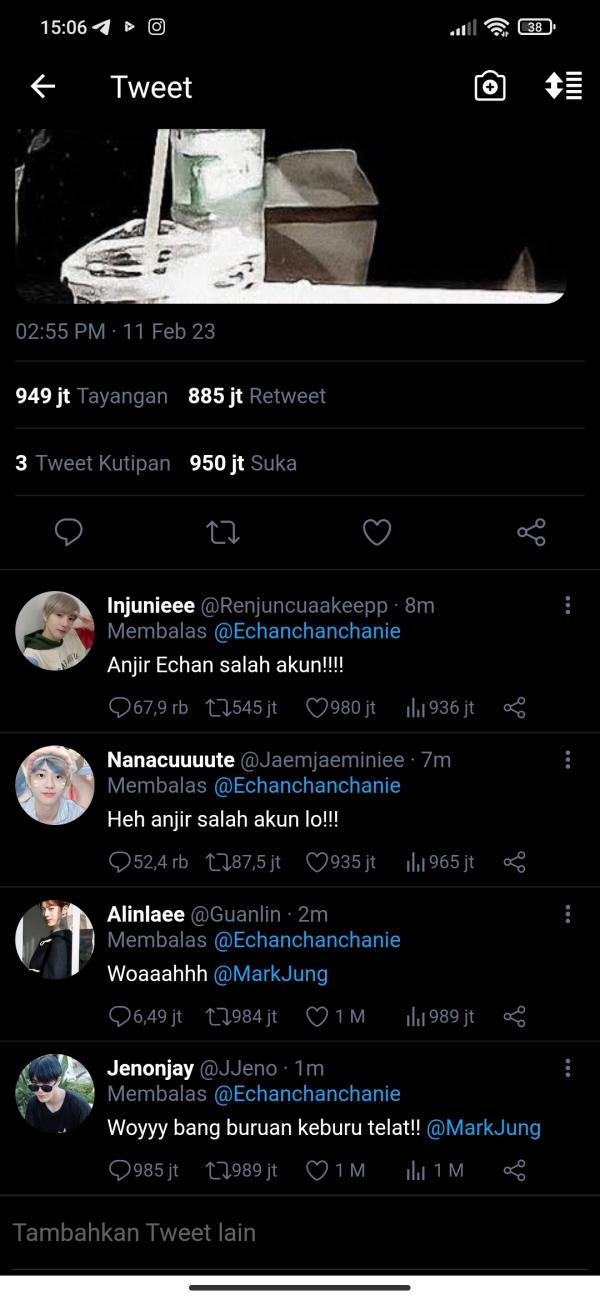Tap the camera add icon in the header
This screenshot has height=1300, width=600.
tap(489, 87)
